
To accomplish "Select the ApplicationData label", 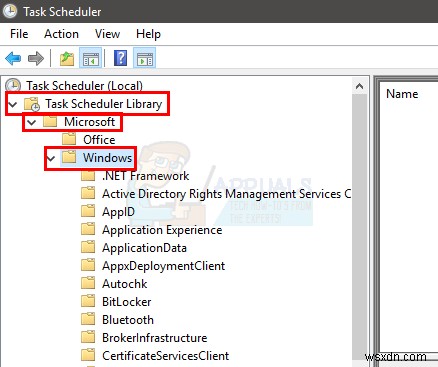I will (x=144, y=248).
